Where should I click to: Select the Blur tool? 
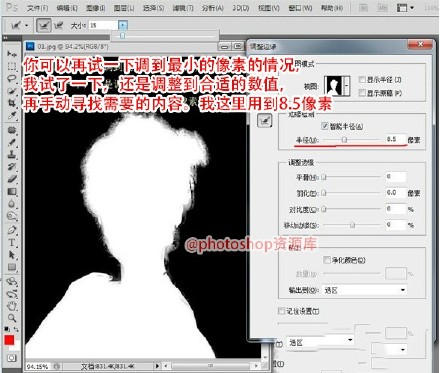tap(12, 204)
